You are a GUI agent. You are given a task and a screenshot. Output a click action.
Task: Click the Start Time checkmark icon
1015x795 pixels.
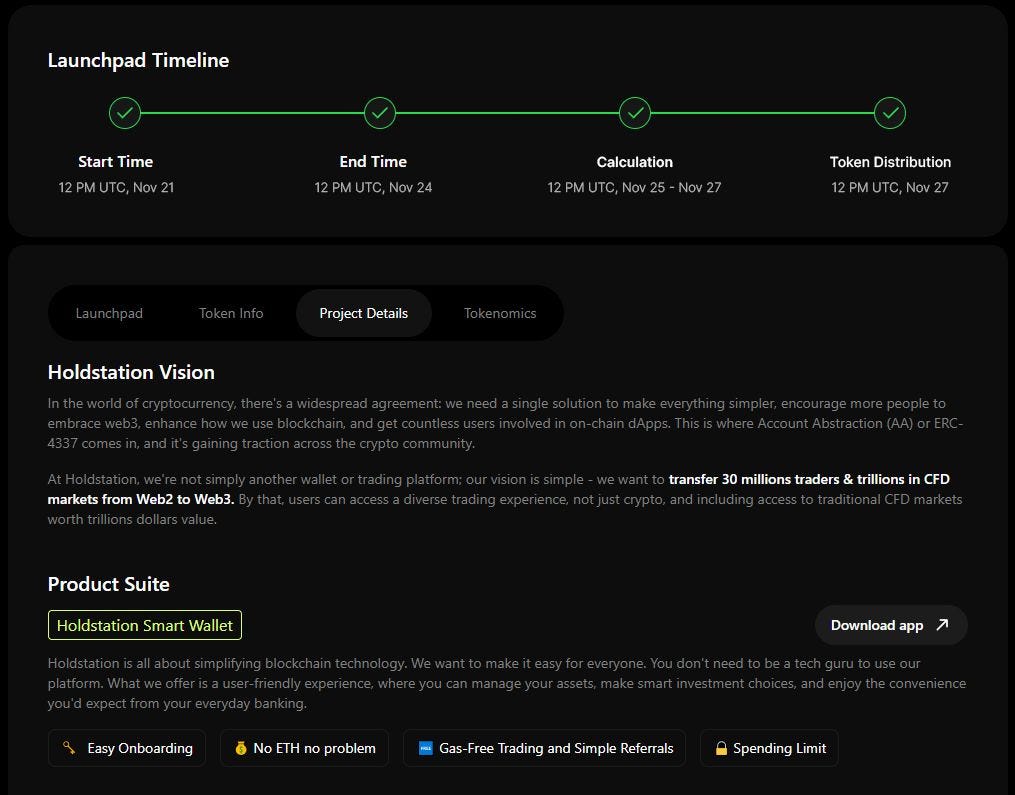click(125, 113)
